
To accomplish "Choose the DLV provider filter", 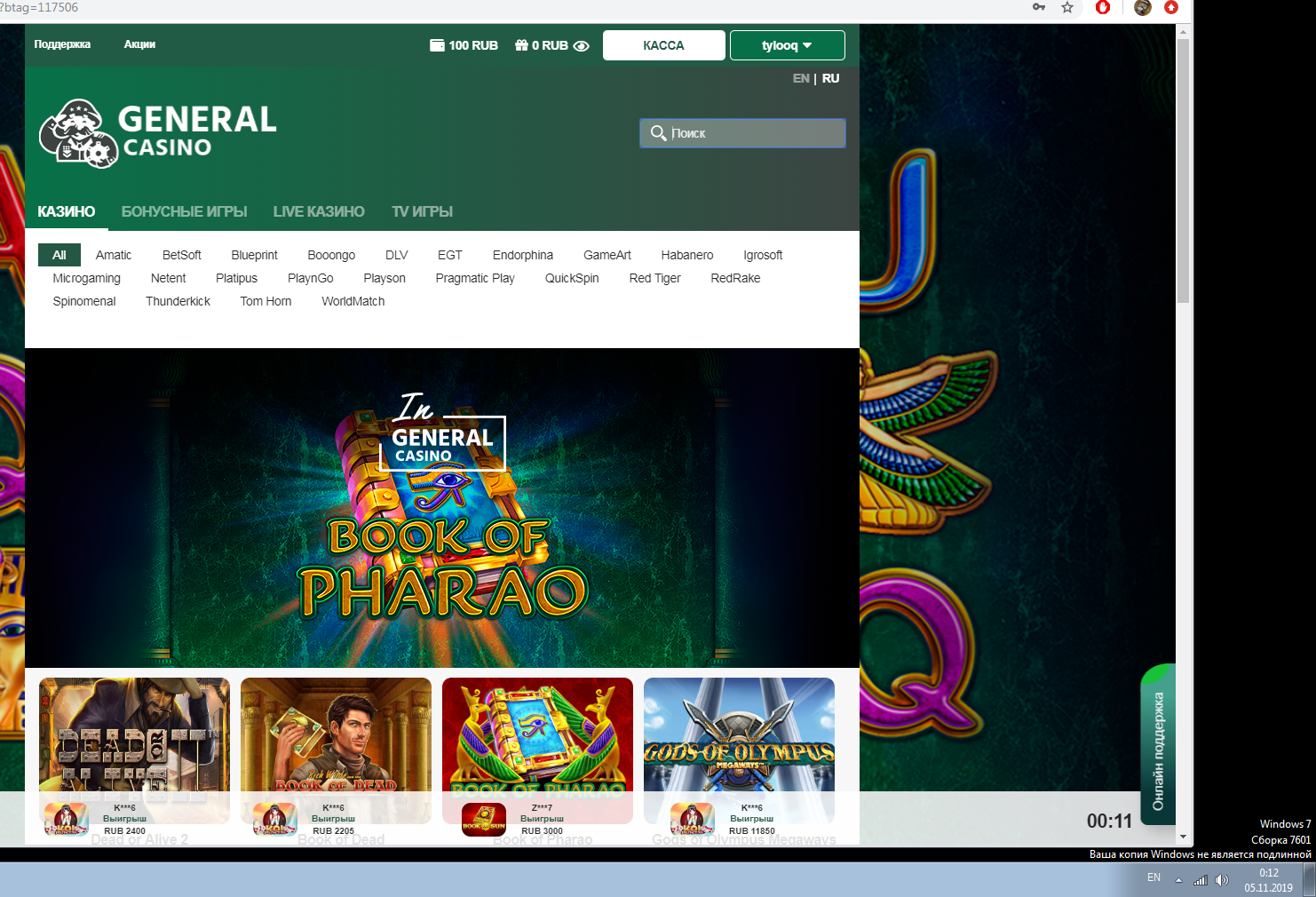I will pyautogui.click(x=397, y=255).
